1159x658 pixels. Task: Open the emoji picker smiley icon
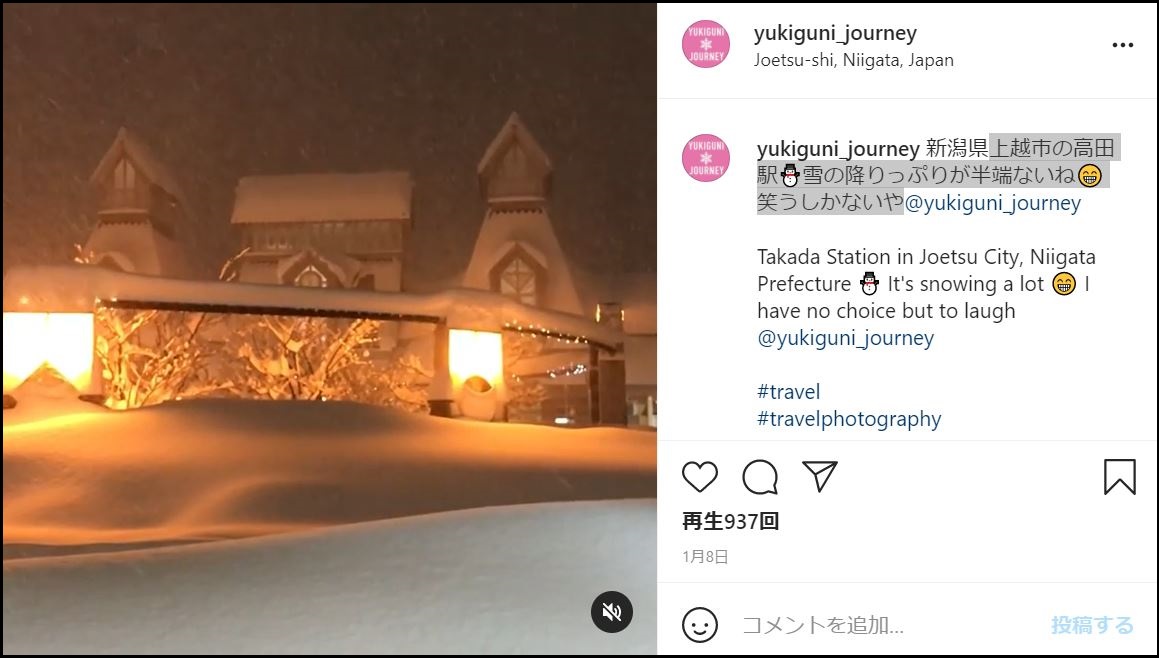(699, 625)
